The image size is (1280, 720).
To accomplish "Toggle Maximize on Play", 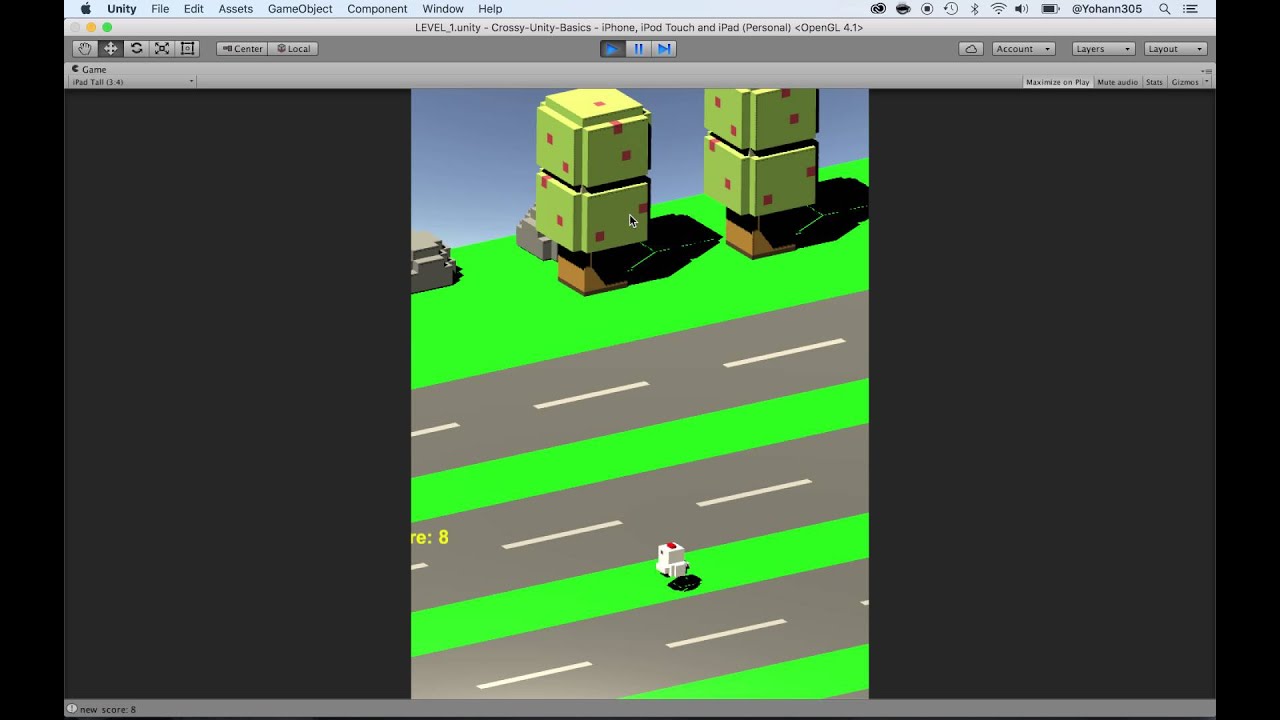I will (x=1057, y=82).
